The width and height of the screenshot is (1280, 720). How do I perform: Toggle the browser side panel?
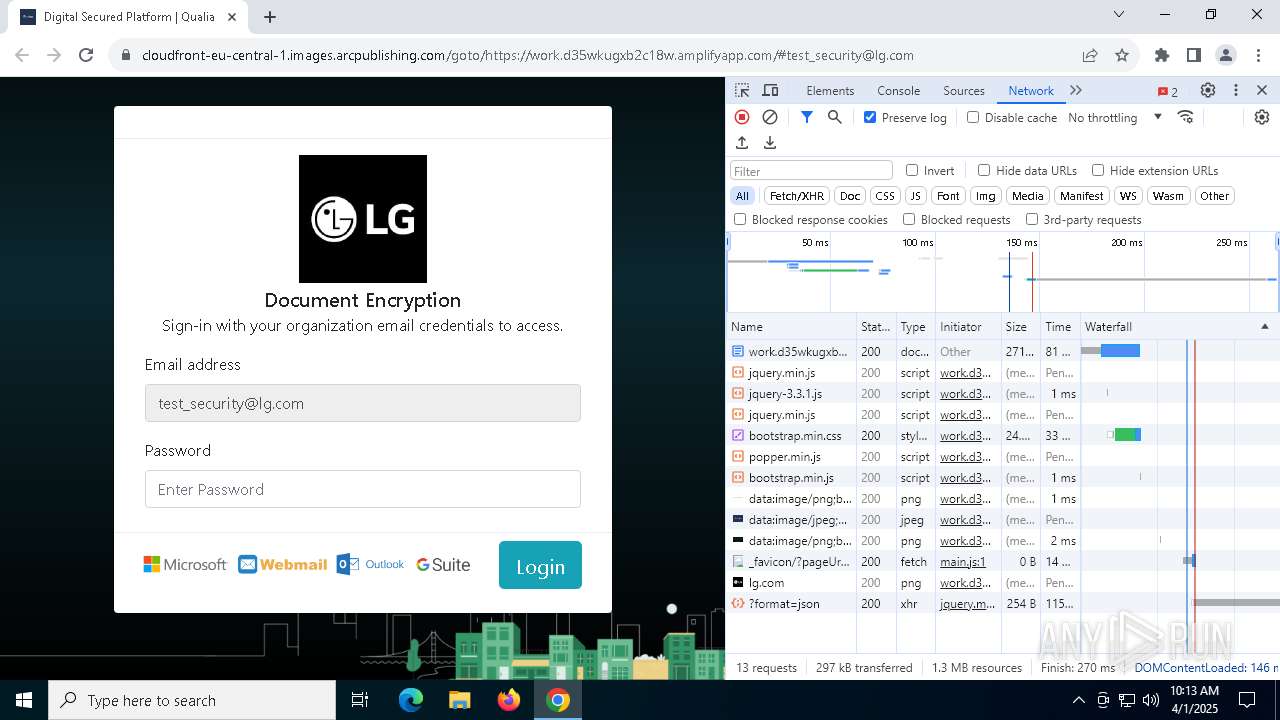click(1194, 55)
